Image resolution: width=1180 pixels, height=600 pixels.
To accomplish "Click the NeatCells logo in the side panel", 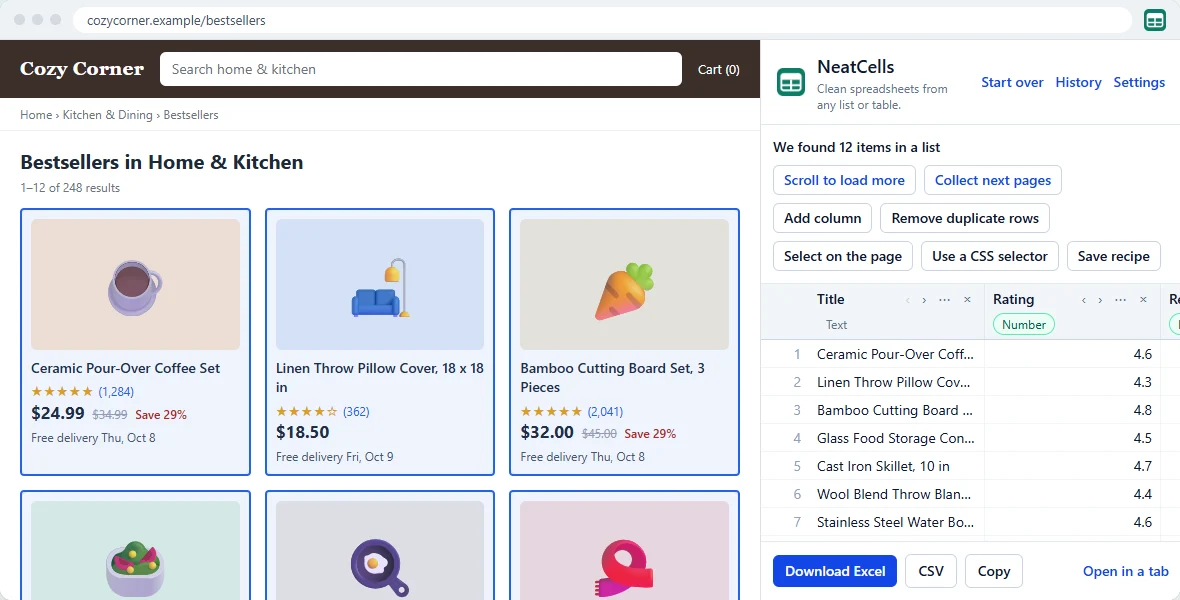I will (791, 82).
